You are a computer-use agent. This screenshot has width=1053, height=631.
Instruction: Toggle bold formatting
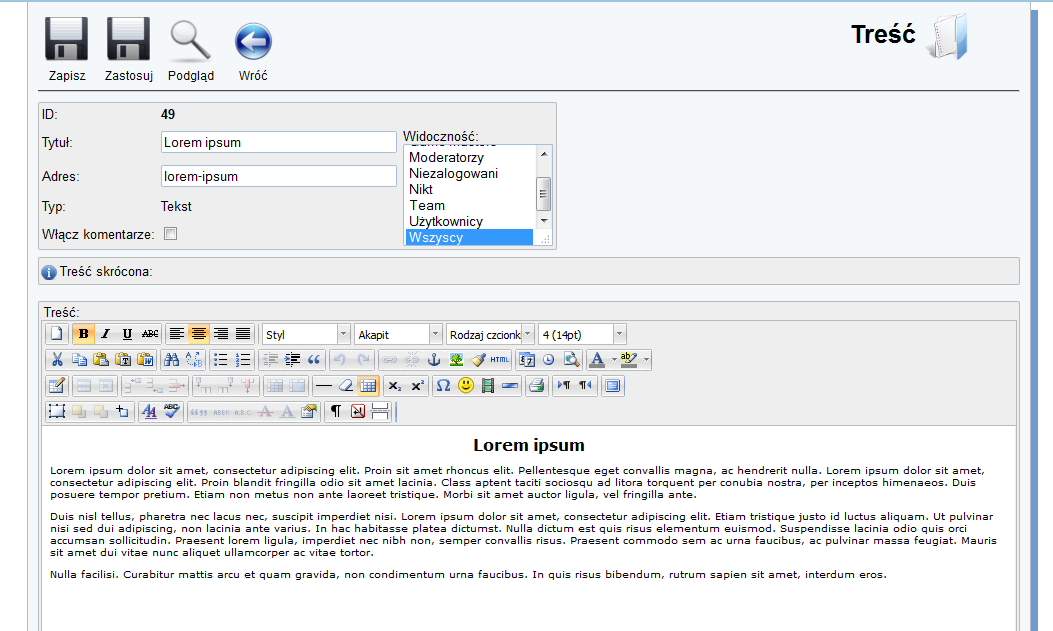pyautogui.click(x=83, y=334)
